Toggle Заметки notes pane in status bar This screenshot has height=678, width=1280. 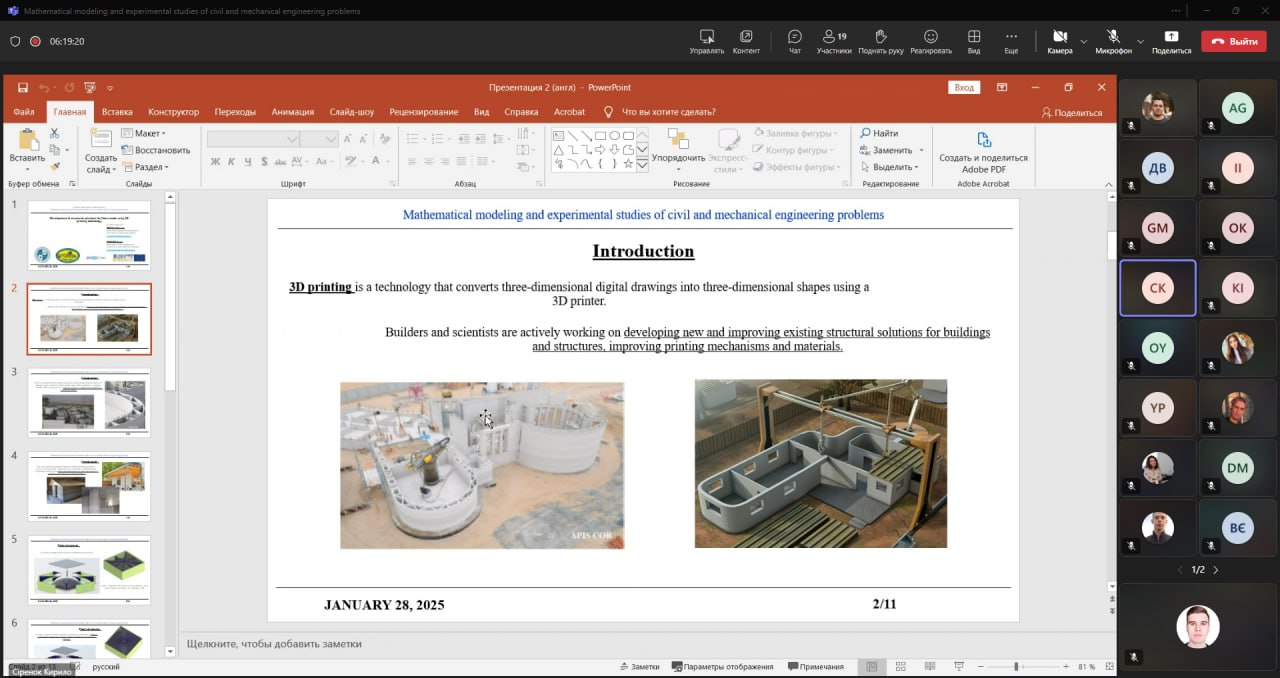[x=639, y=666]
